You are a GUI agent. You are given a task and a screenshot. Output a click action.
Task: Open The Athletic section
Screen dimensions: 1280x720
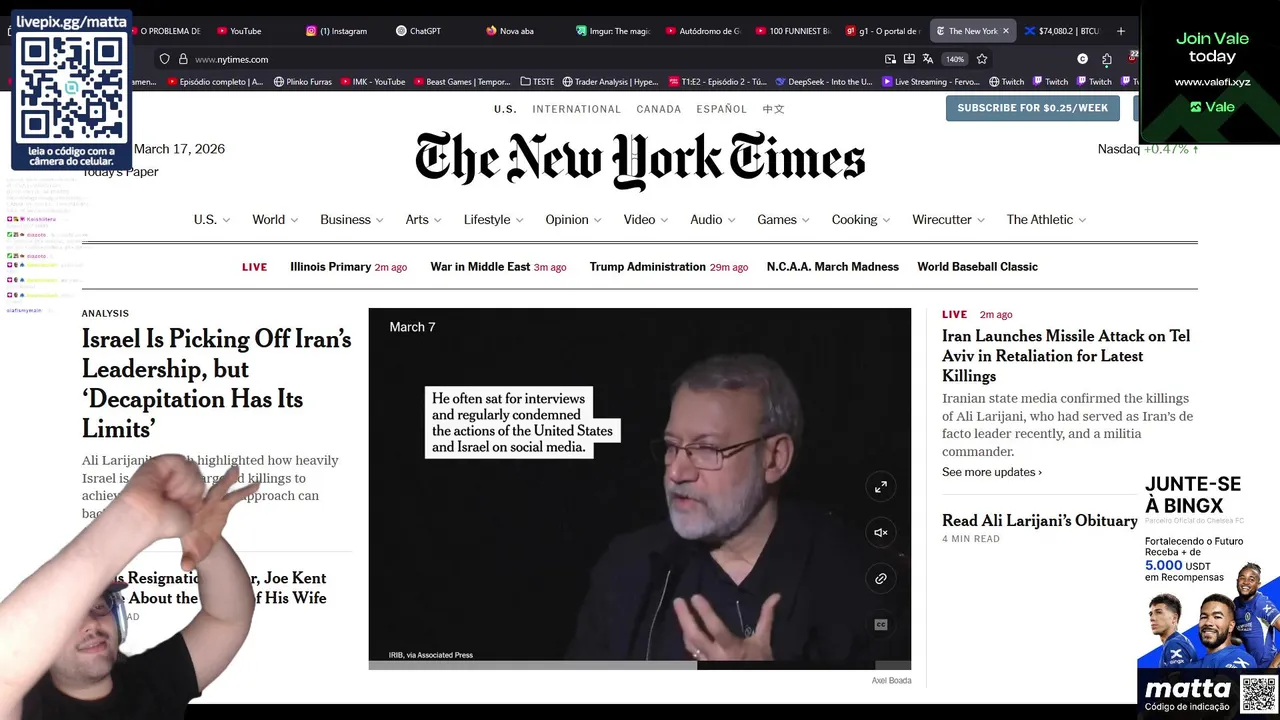[x=1047, y=220]
